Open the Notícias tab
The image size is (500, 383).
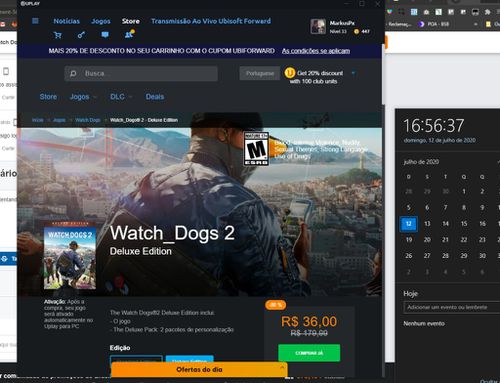tap(67, 21)
